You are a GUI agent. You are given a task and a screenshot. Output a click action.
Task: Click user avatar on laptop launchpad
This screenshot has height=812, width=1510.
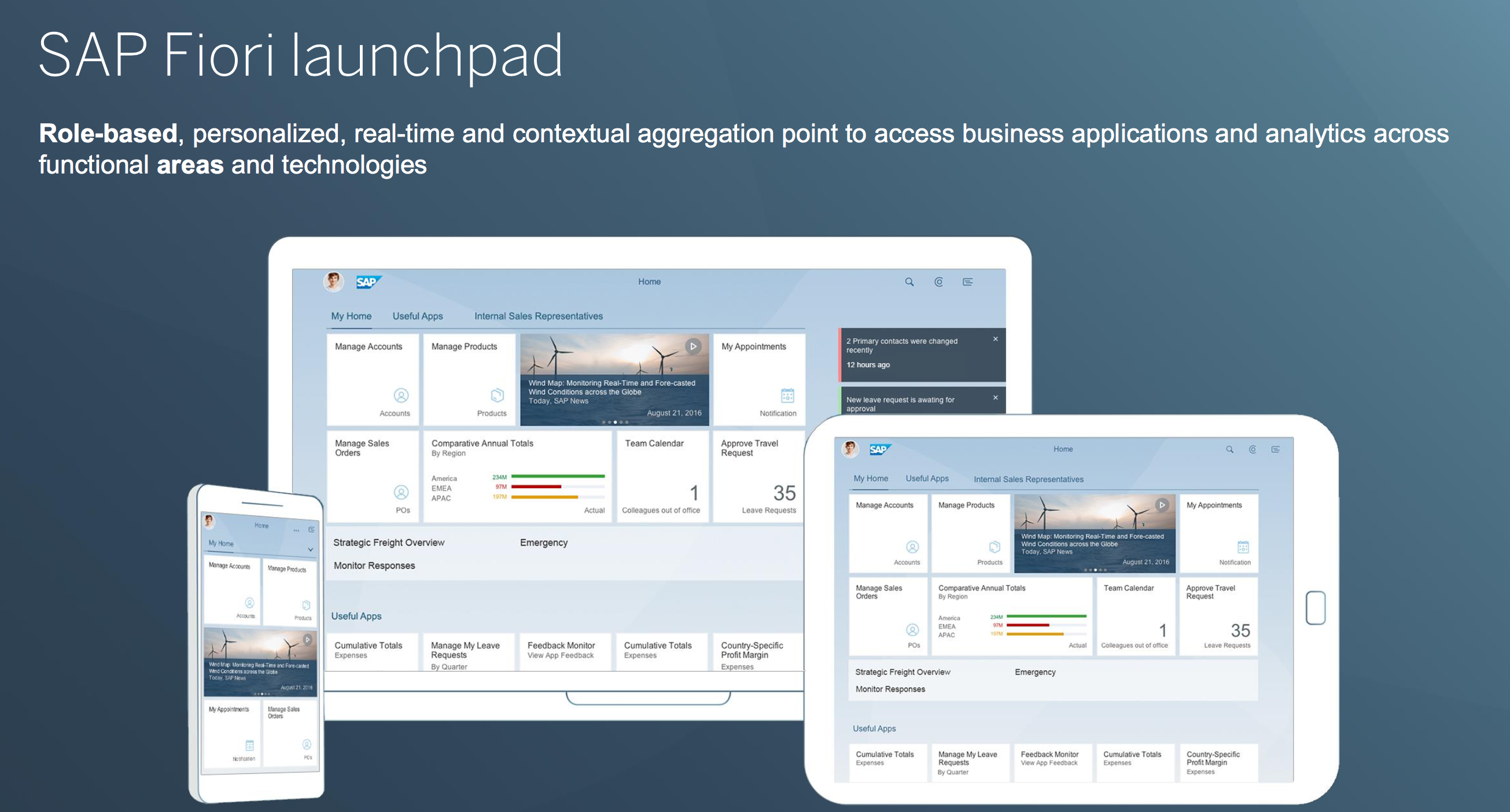point(334,281)
